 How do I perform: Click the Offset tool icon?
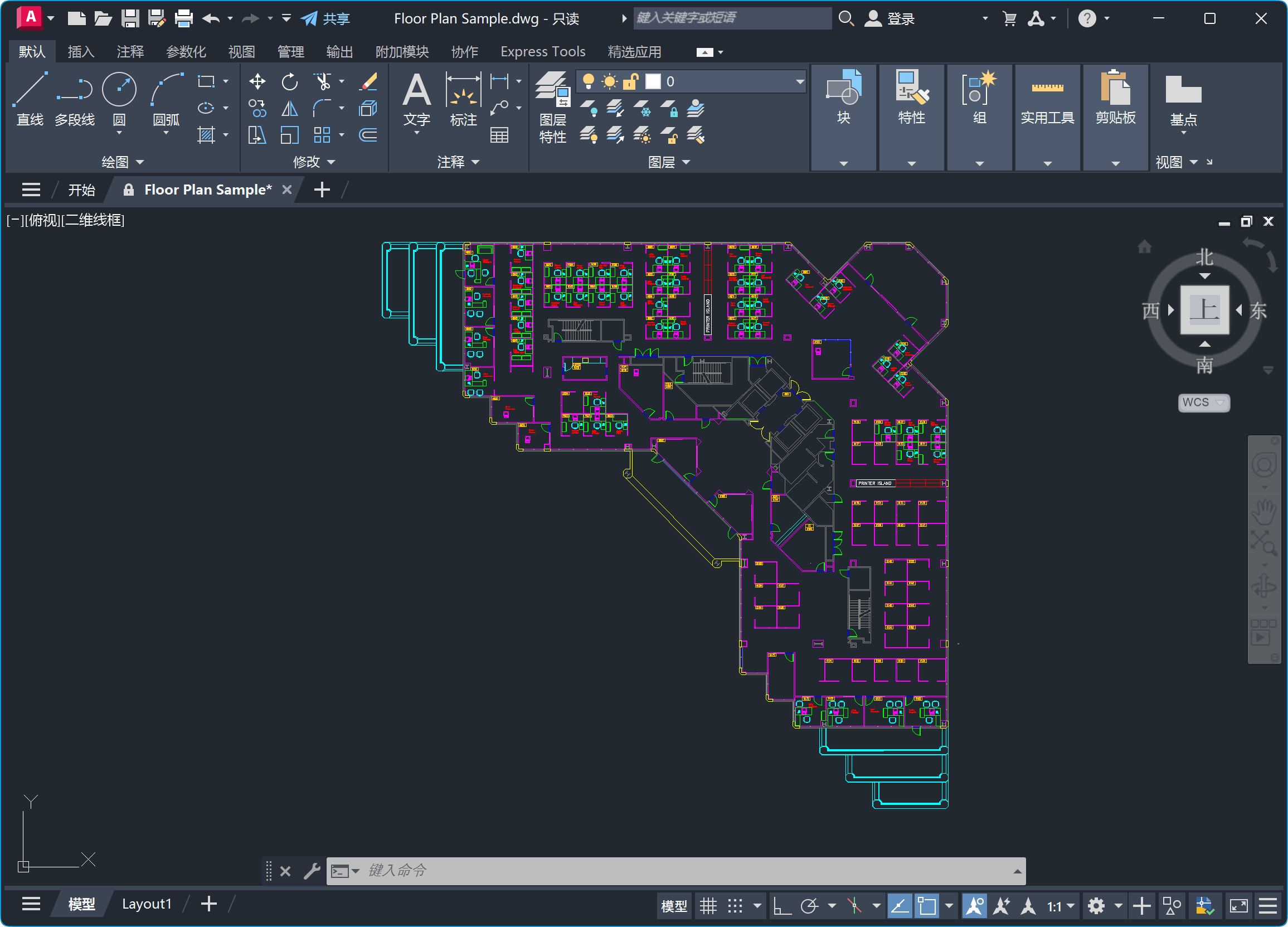click(x=368, y=135)
